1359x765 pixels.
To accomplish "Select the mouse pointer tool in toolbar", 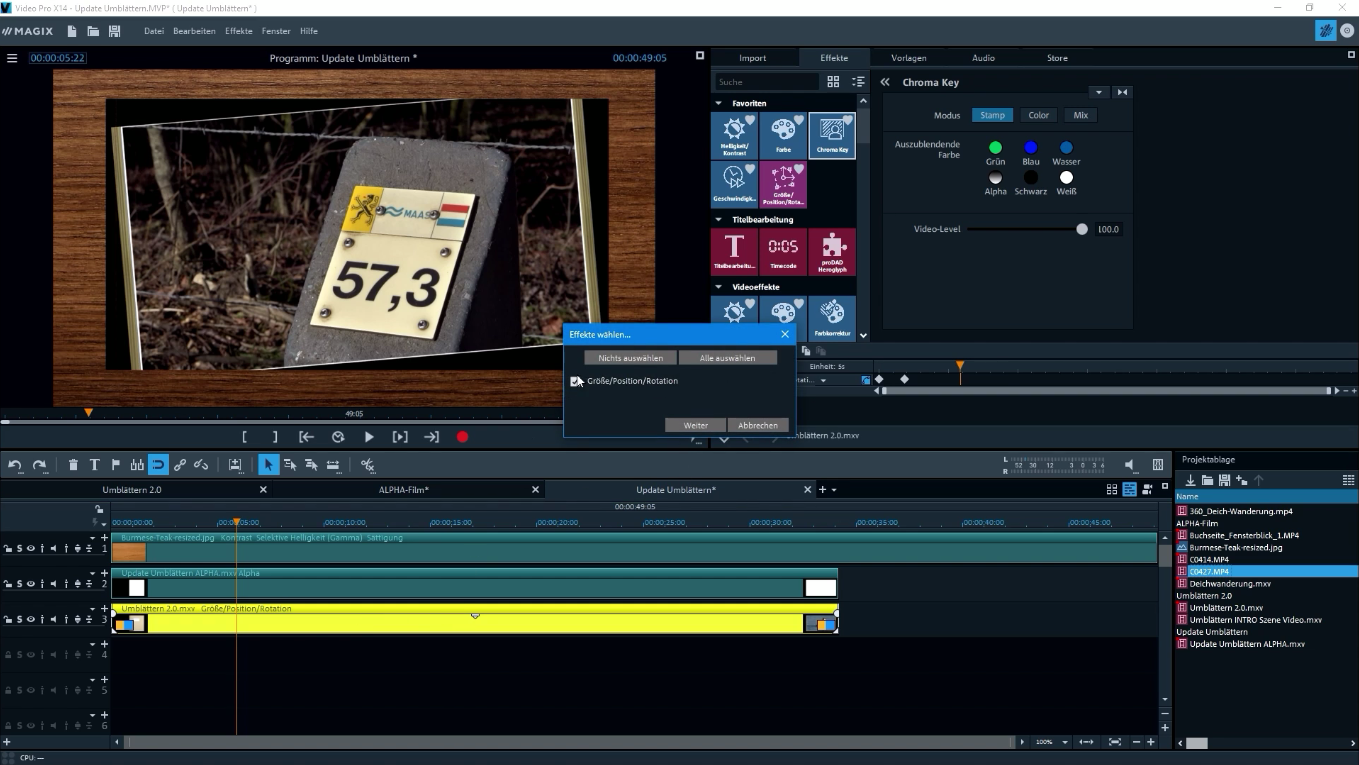I will [268, 464].
